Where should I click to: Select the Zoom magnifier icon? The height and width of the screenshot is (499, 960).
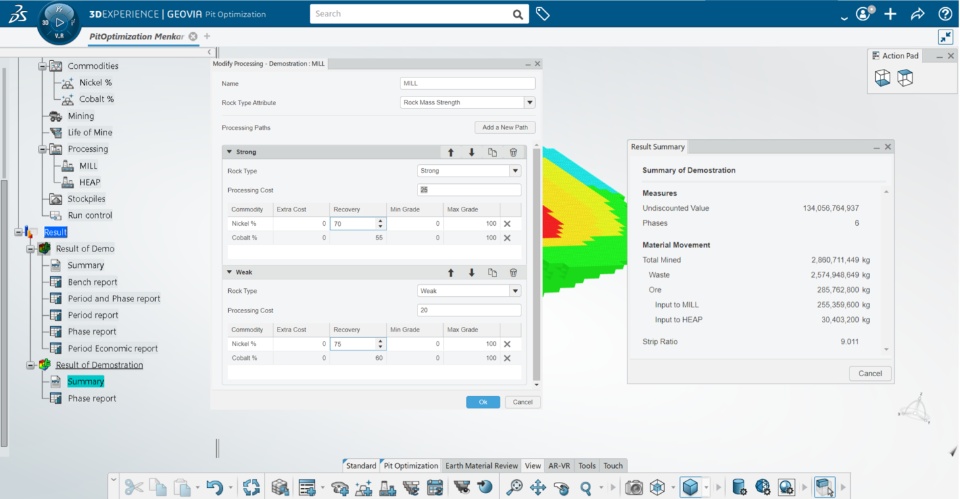(x=586, y=487)
